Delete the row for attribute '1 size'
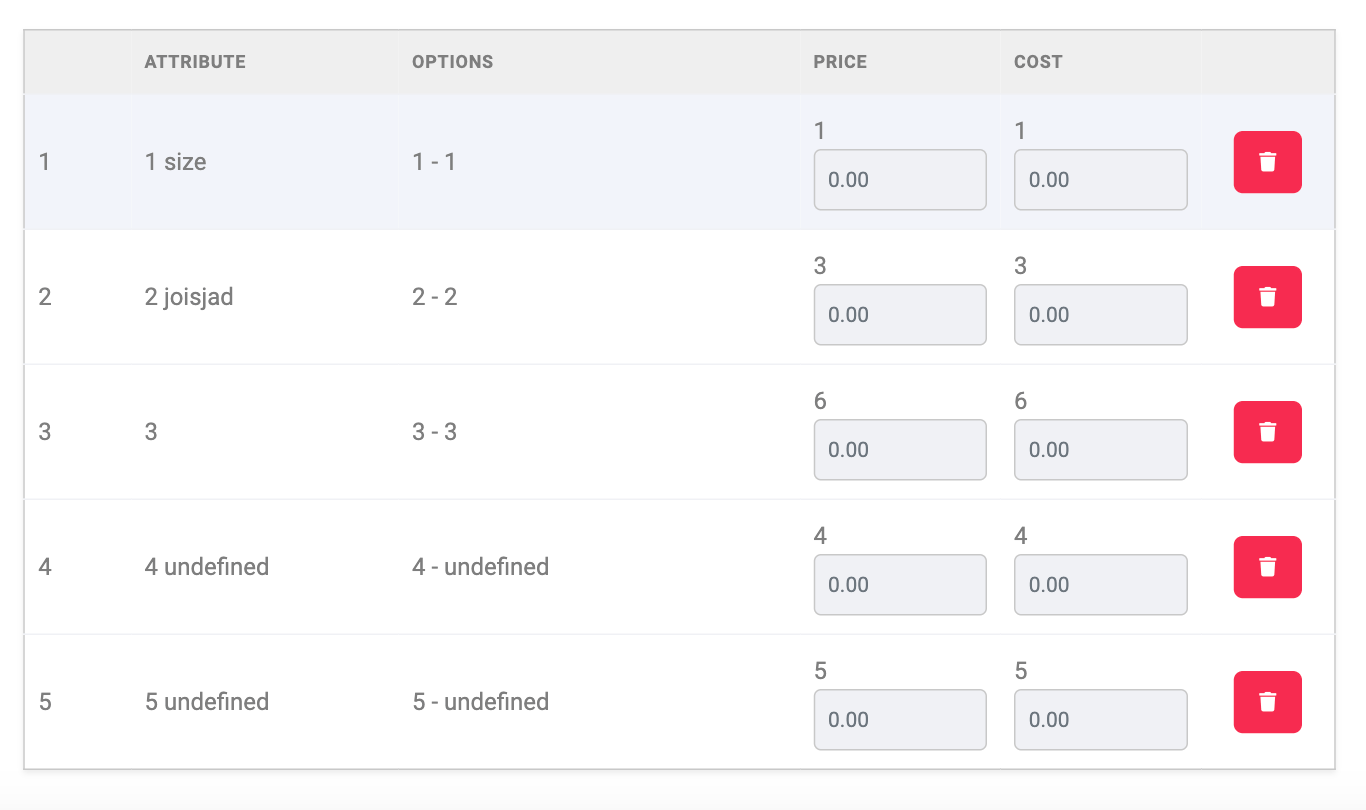The width and height of the screenshot is (1366, 810). pyautogui.click(x=1267, y=162)
